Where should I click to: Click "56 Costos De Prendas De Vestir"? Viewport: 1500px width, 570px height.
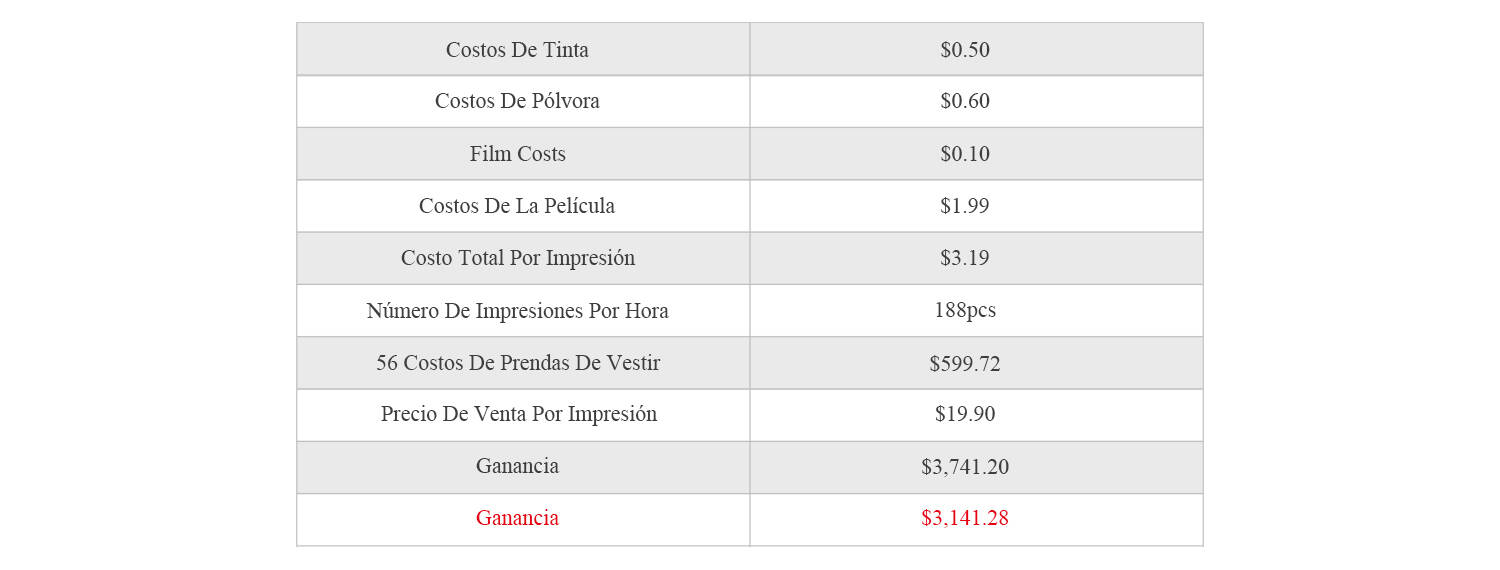pos(517,363)
